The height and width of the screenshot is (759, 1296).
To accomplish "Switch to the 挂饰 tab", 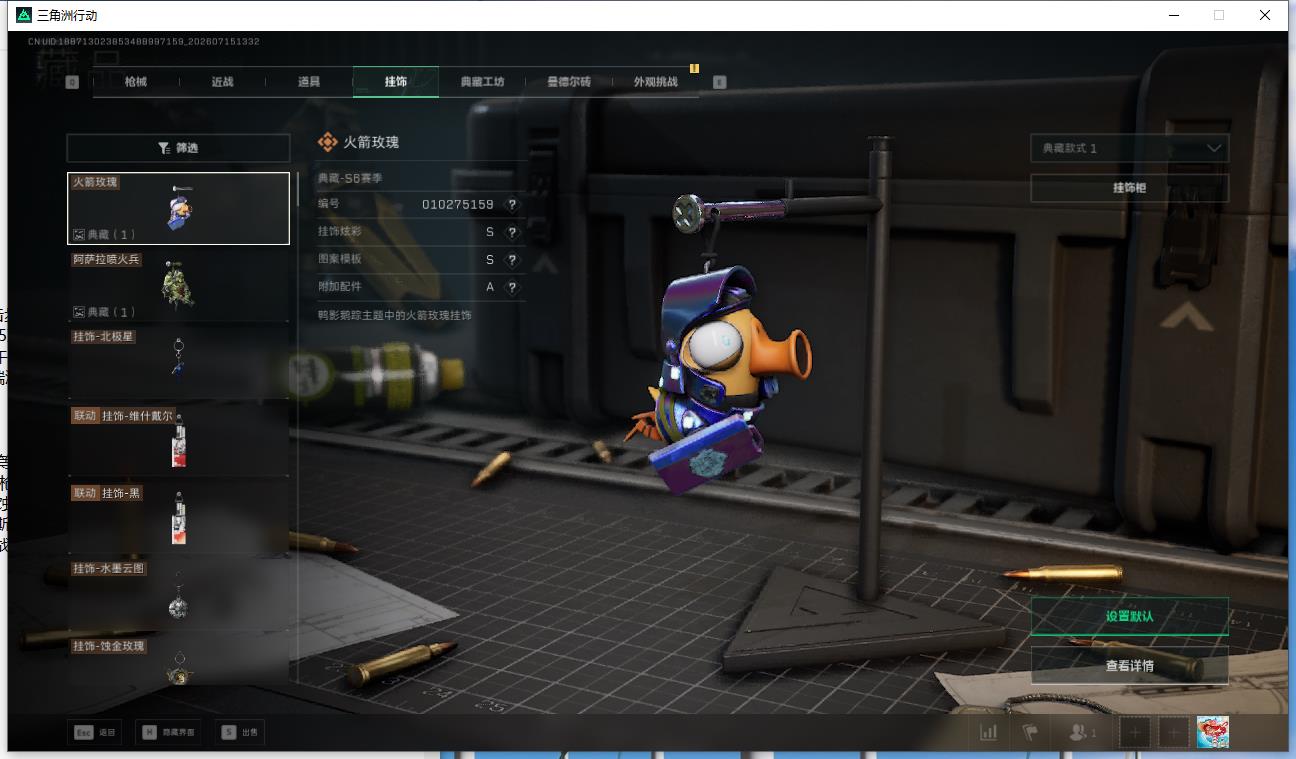I will click(396, 82).
